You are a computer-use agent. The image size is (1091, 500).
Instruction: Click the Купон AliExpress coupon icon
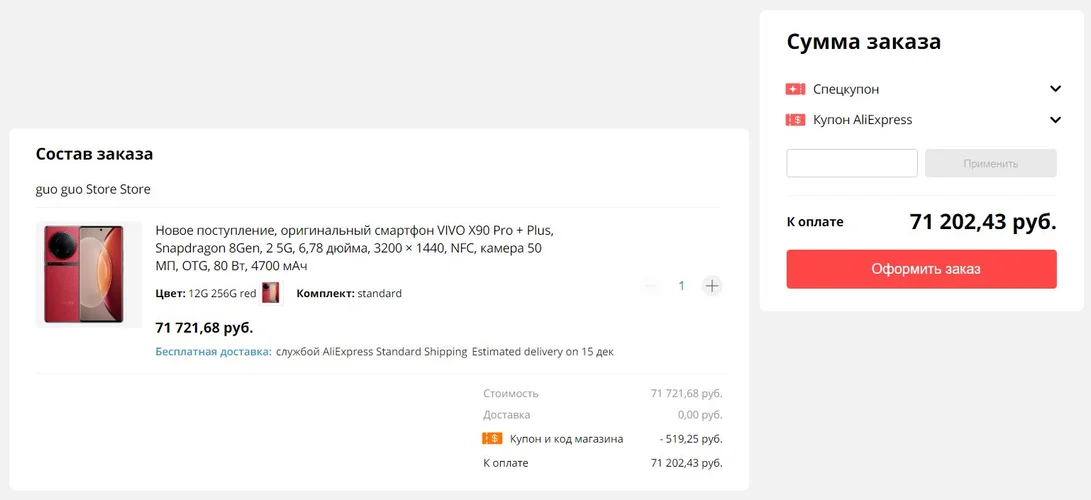coord(795,120)
